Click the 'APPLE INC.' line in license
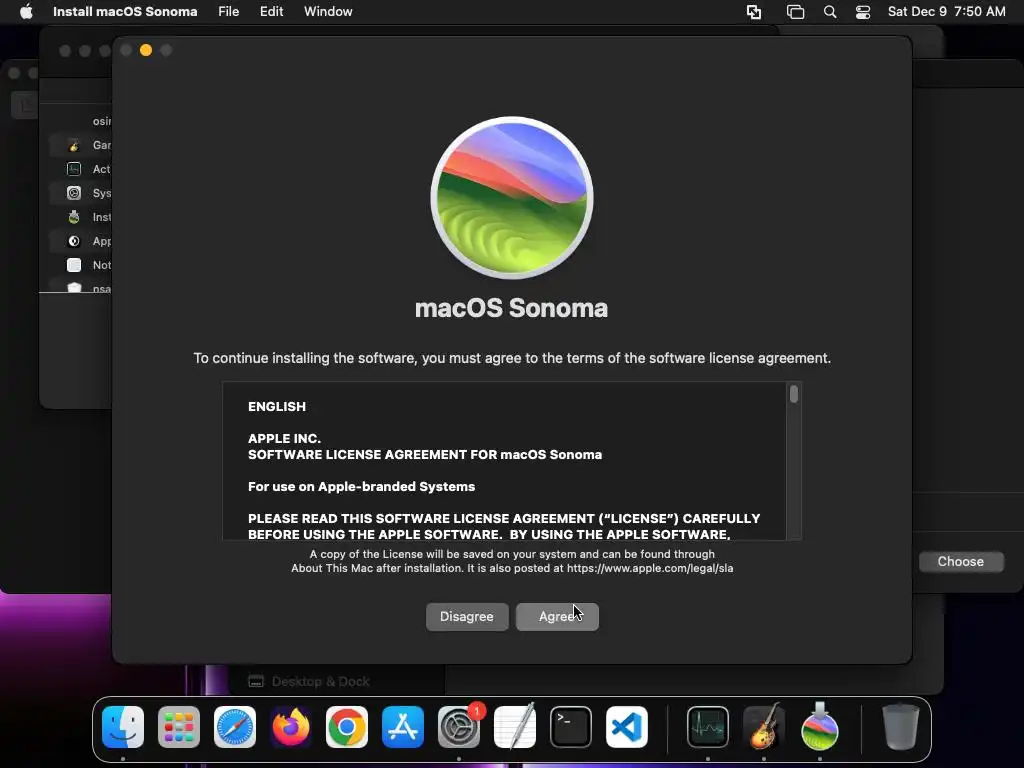Viewport: 1024px width, 768px height. (x=284, y=438)
